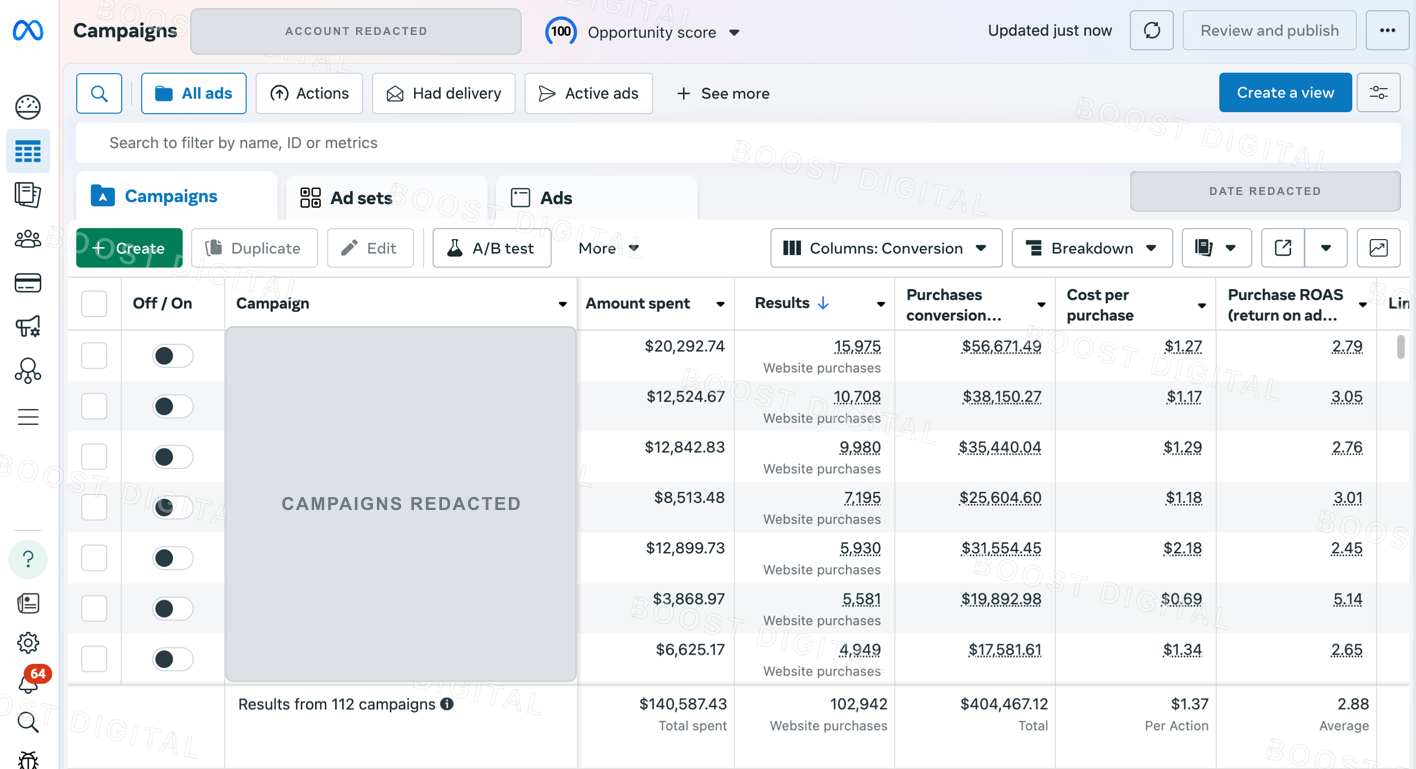The width and height of the screenshot is (1416, 769).
Task: Select the checkbox for the $20,292.74 campaign row
Action: (x=94, y=355)
